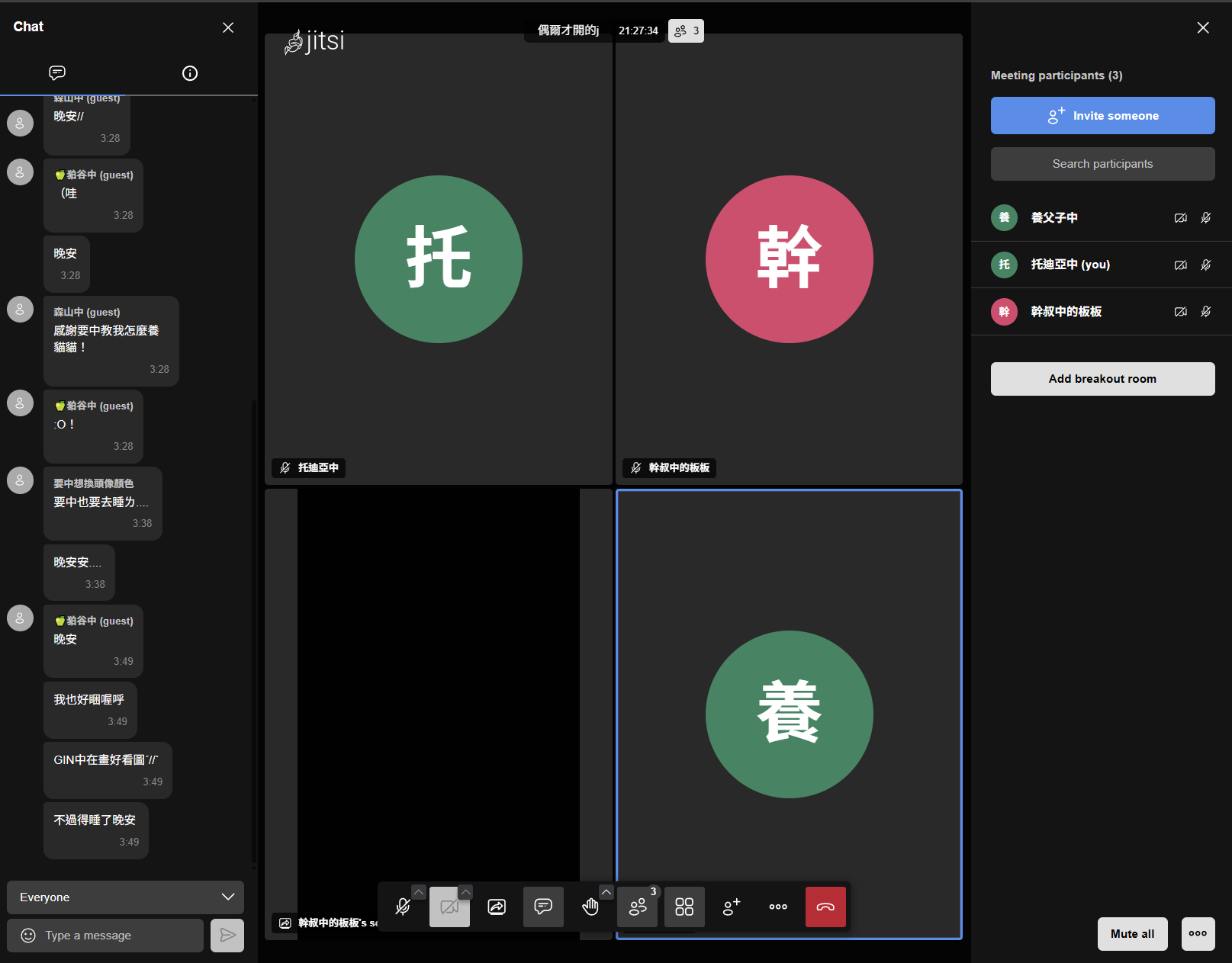The height and width of the screenshot is (963, 1232).
Task: Toggle the camera on or off
Action: (449, 907)
